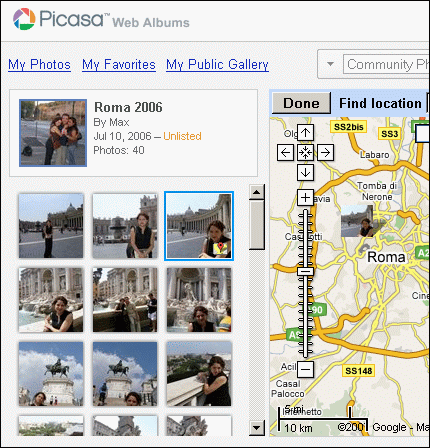The width and height of the screenshot is (430, 448).
Task: Click Casal Palocco map label
Action: (x=288, y=389)
